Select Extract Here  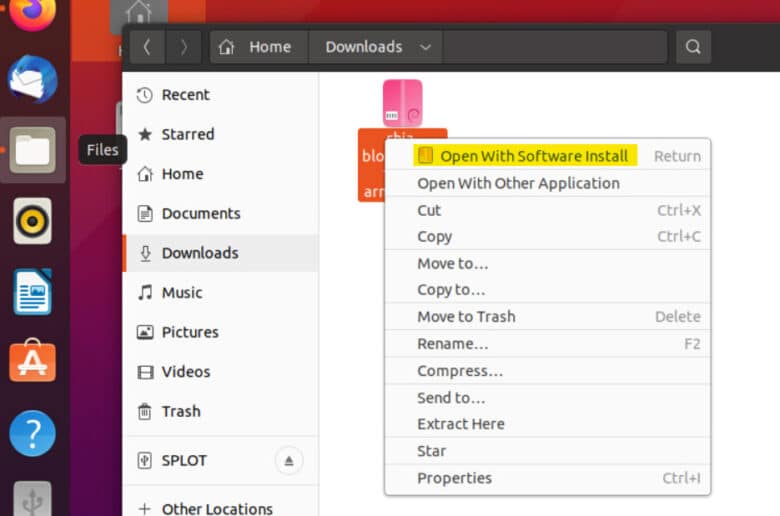(x=548, y=424)
